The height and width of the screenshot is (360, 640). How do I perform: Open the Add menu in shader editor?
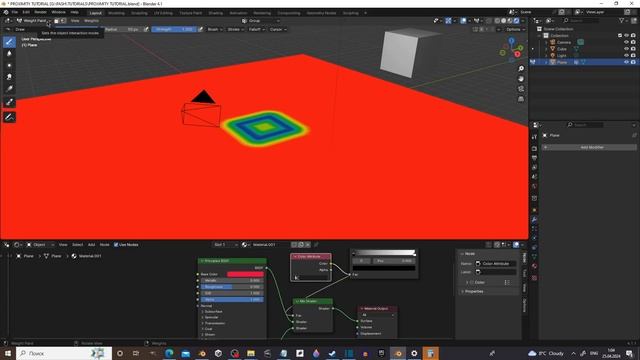click(x=91, y=244)
